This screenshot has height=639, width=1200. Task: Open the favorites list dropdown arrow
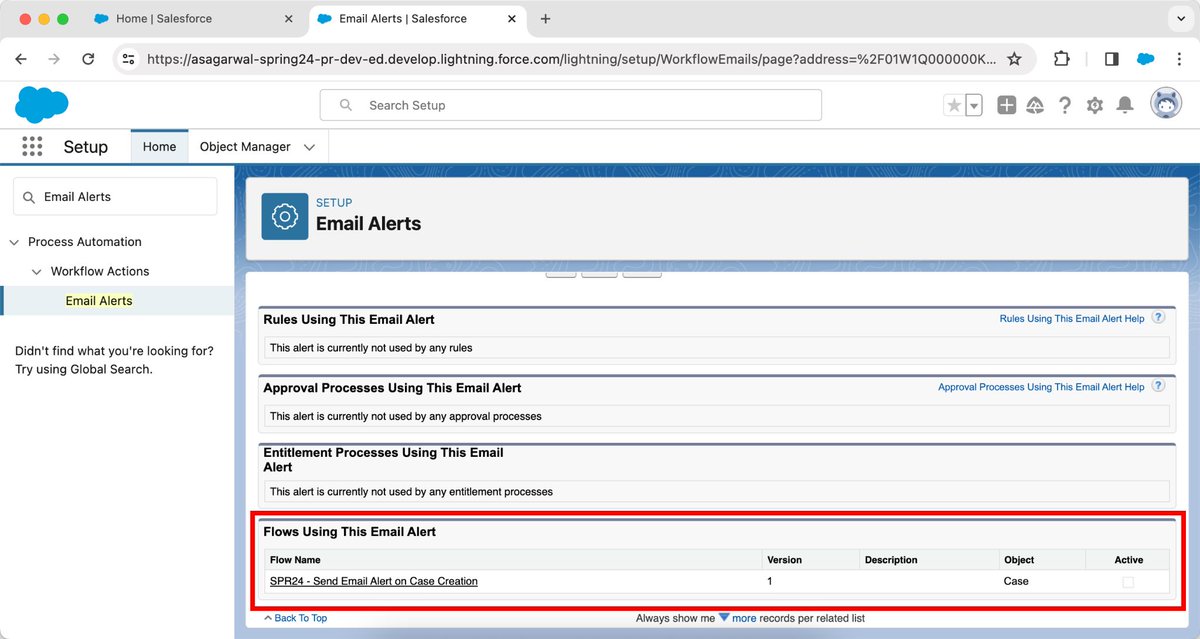[973, 105]
